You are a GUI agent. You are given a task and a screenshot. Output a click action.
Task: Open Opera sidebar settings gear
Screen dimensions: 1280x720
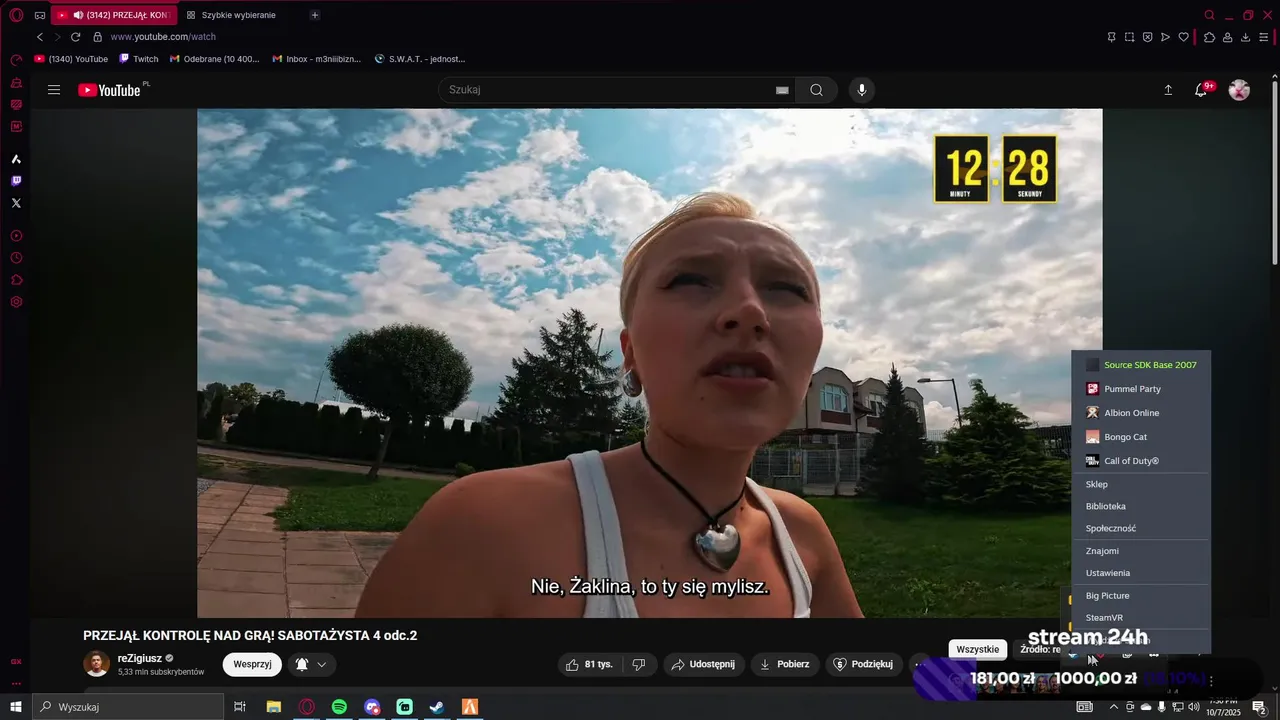click(16, 302)
